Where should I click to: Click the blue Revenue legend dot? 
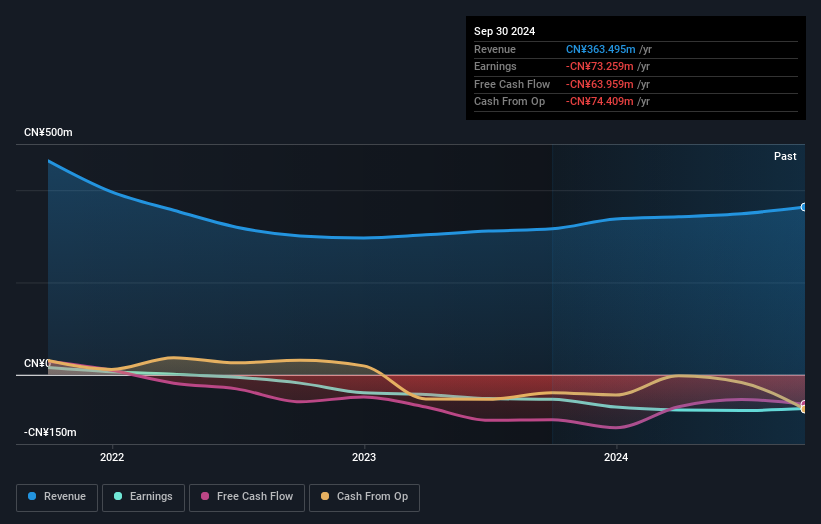(x=32, y=496)
